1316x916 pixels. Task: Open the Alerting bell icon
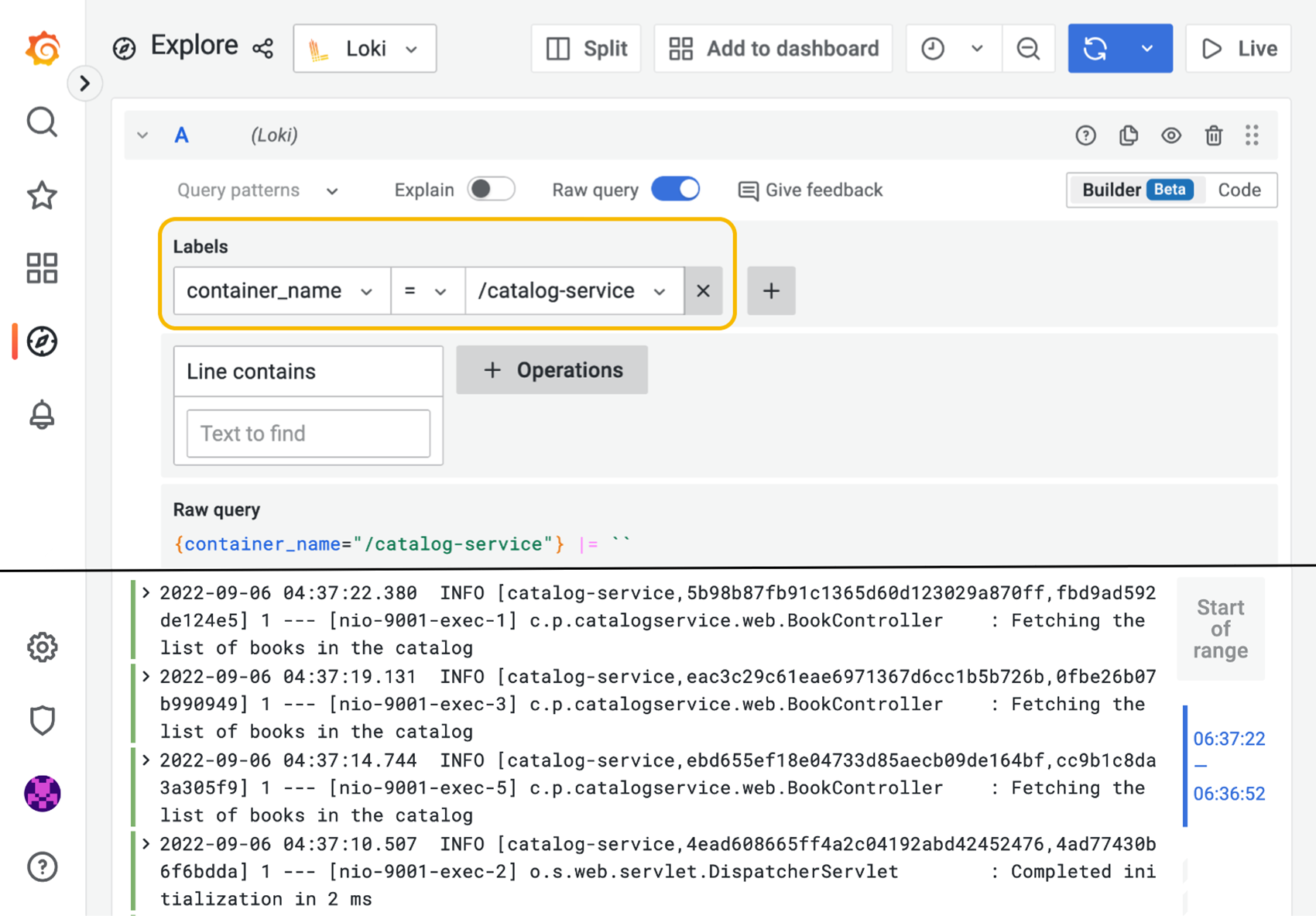[42, 415]
